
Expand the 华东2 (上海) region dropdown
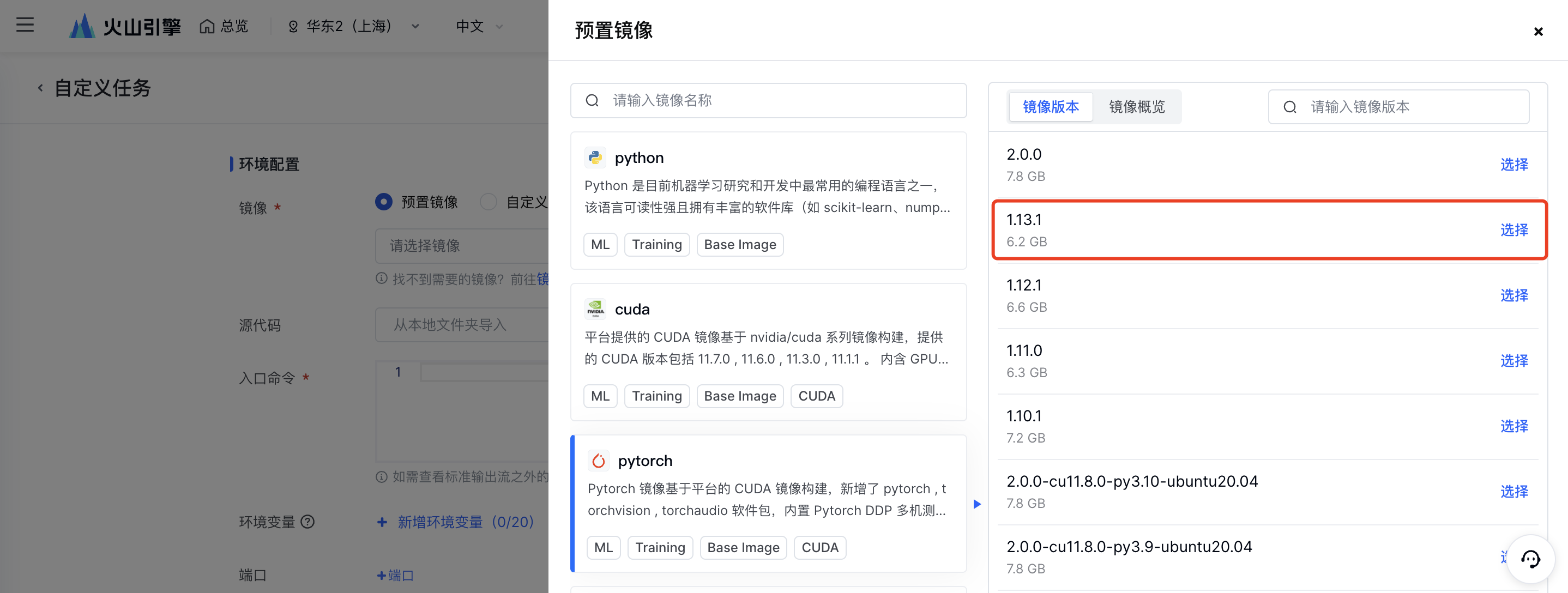[354, 26]
